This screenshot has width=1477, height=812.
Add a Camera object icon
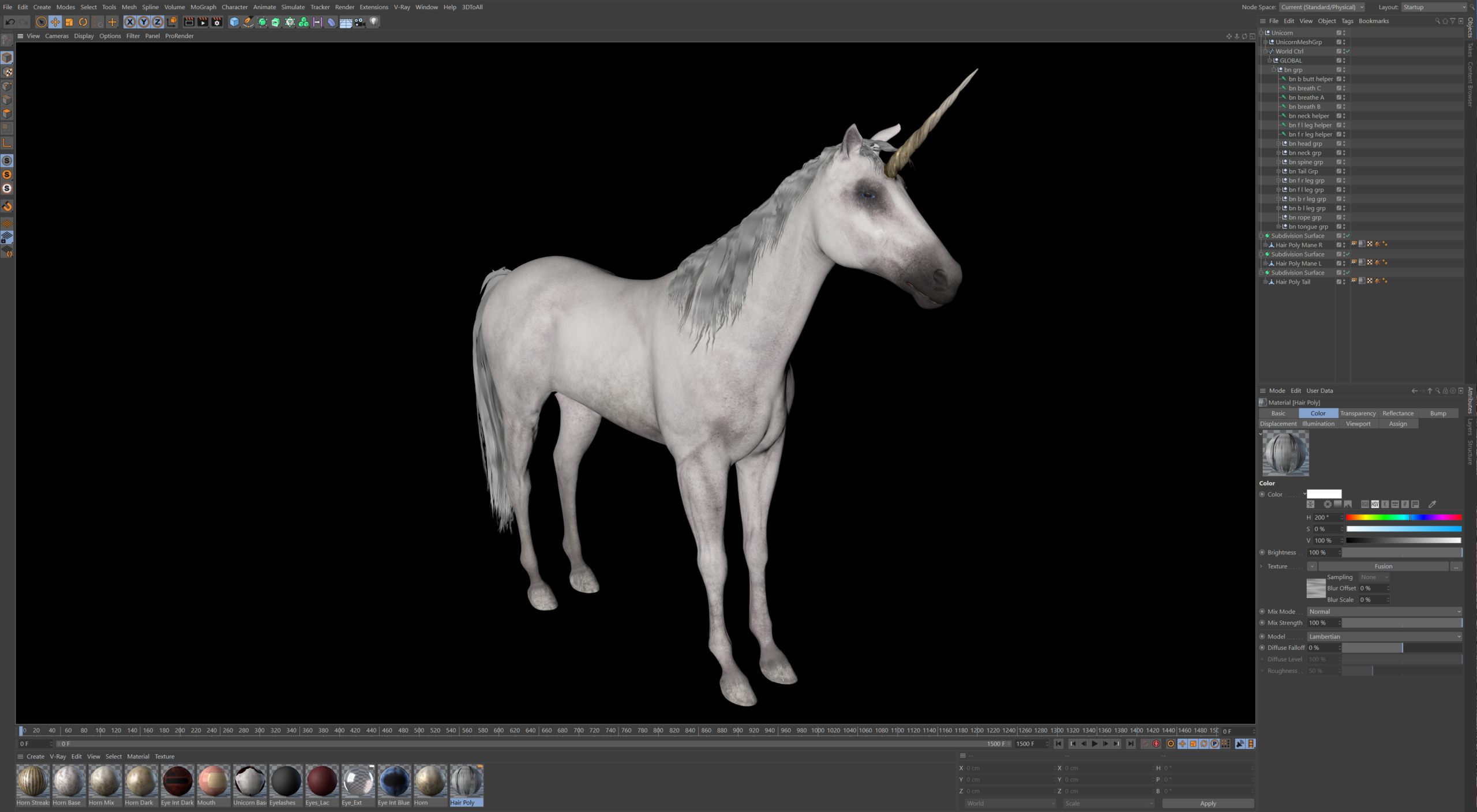click(360, 22)
